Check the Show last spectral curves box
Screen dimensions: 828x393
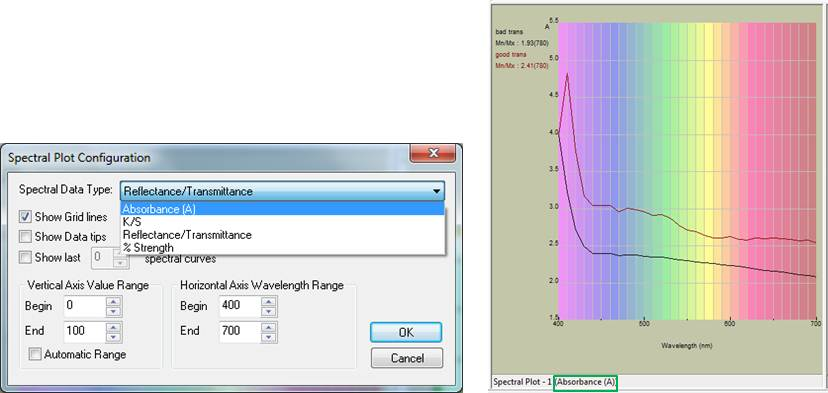point(25,257)
